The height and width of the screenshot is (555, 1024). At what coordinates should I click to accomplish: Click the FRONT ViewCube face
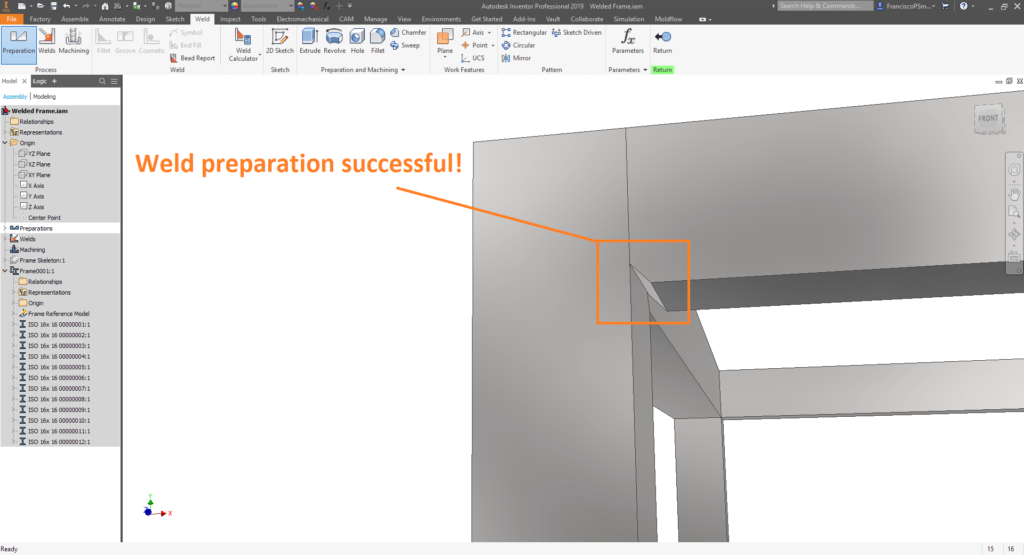click(988, 118)
